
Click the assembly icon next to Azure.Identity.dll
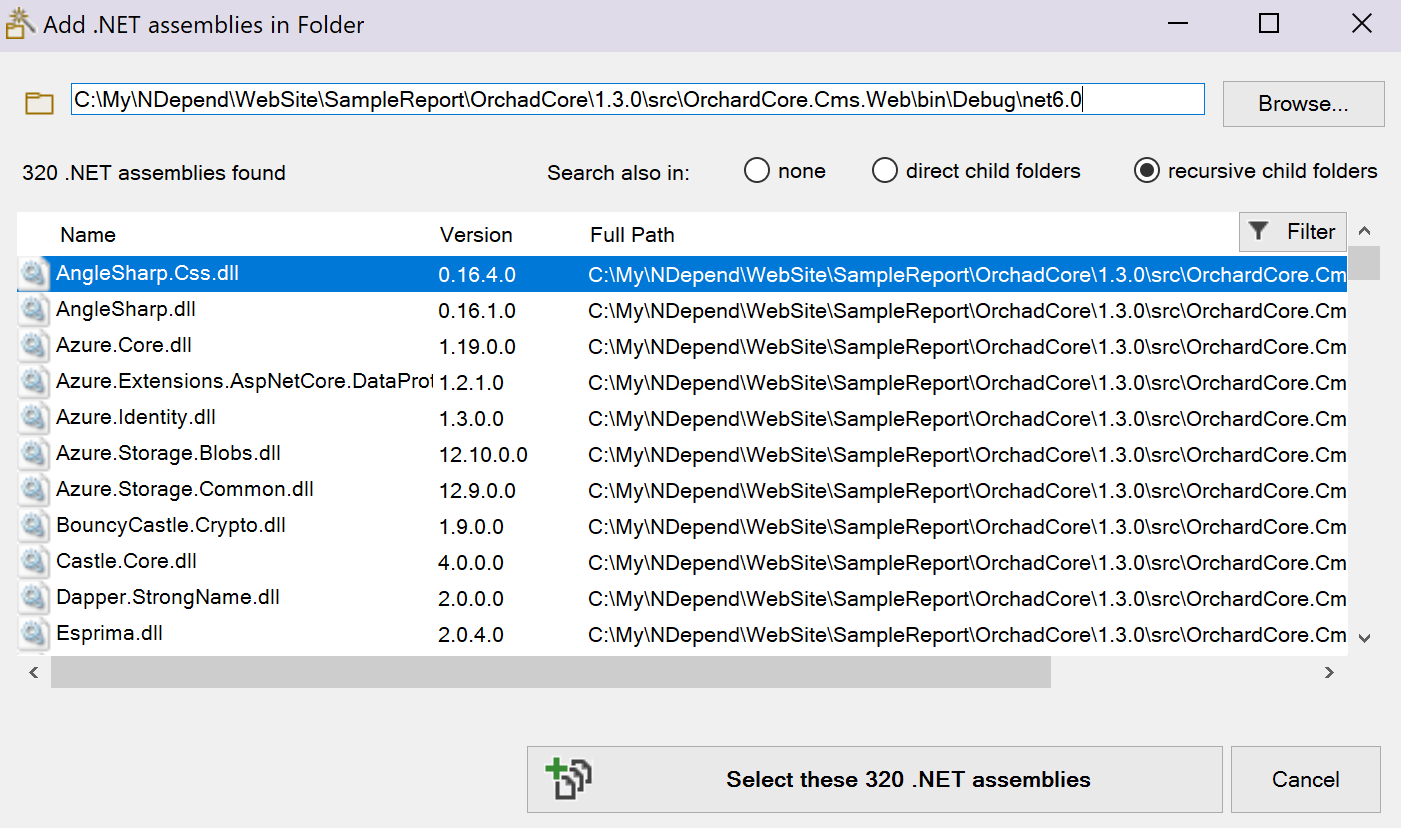(34, 418)
